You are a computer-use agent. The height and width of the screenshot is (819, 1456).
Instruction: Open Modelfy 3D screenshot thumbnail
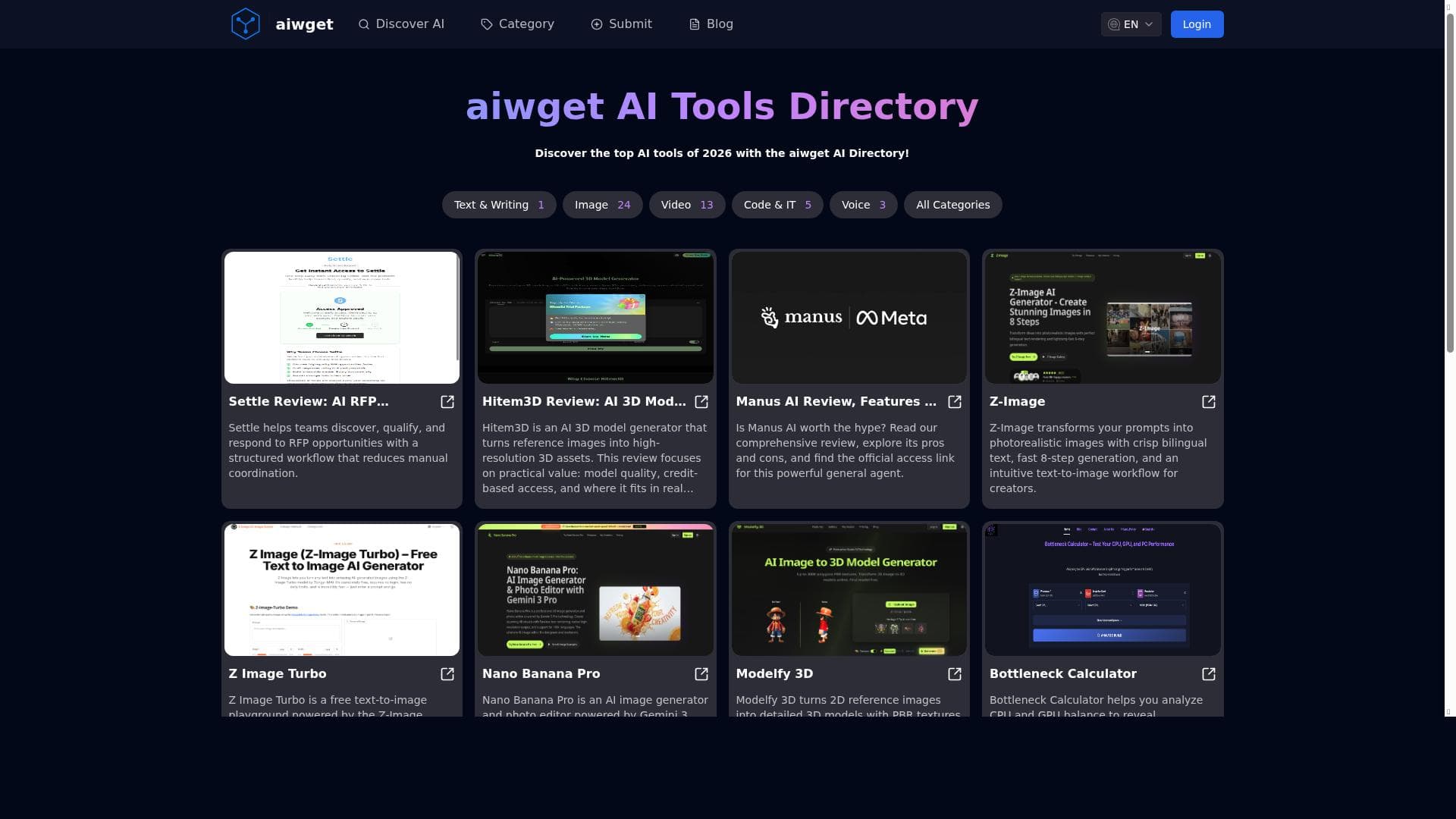849,590
